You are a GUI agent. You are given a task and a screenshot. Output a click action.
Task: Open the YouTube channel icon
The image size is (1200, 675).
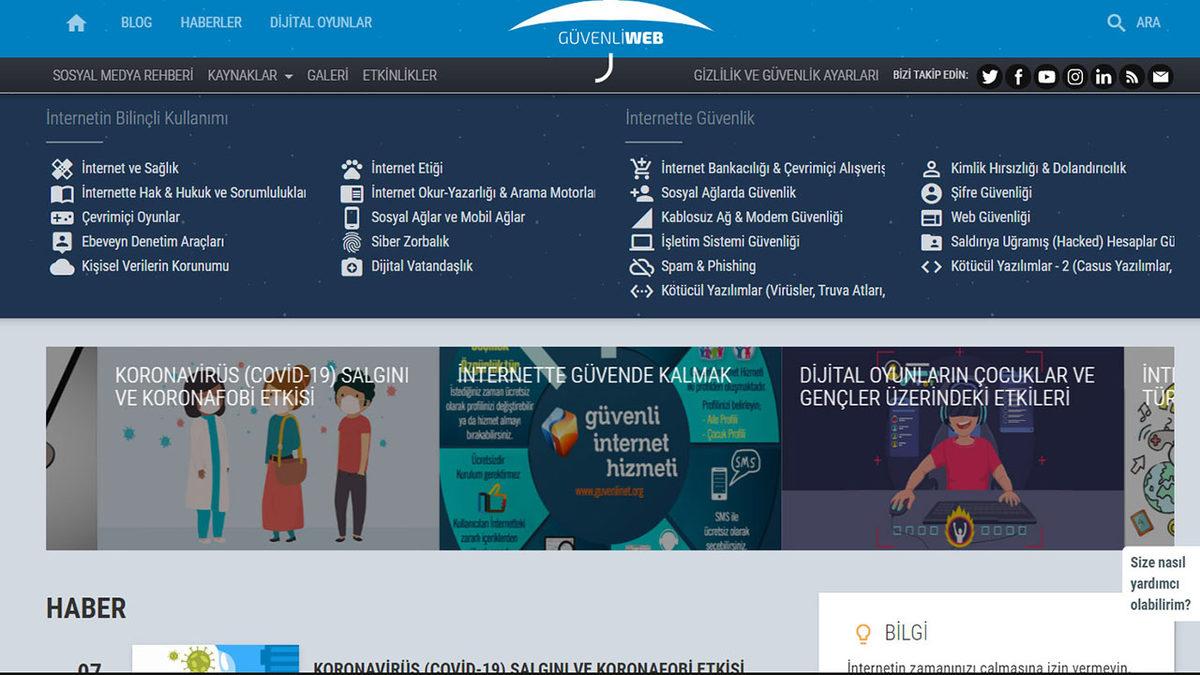pos(1046,76)
